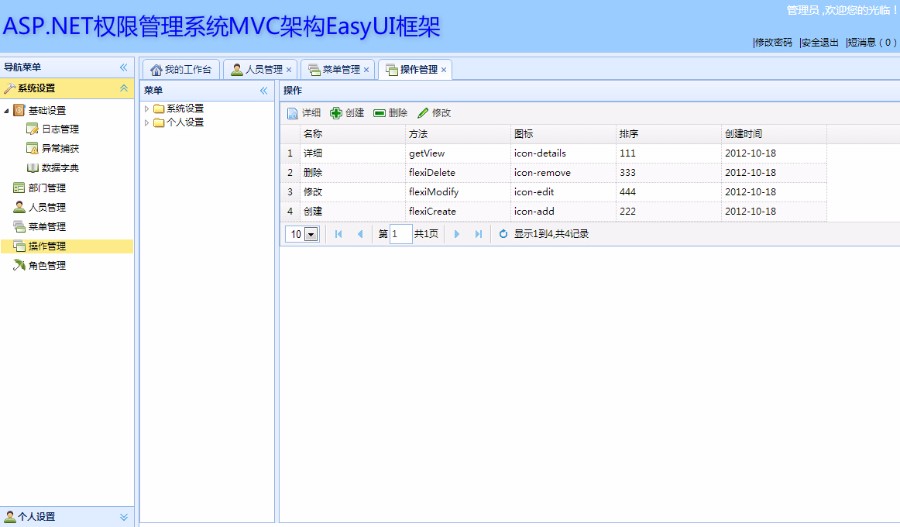
Task: Go to first page in pager
Action: point(339,234)
